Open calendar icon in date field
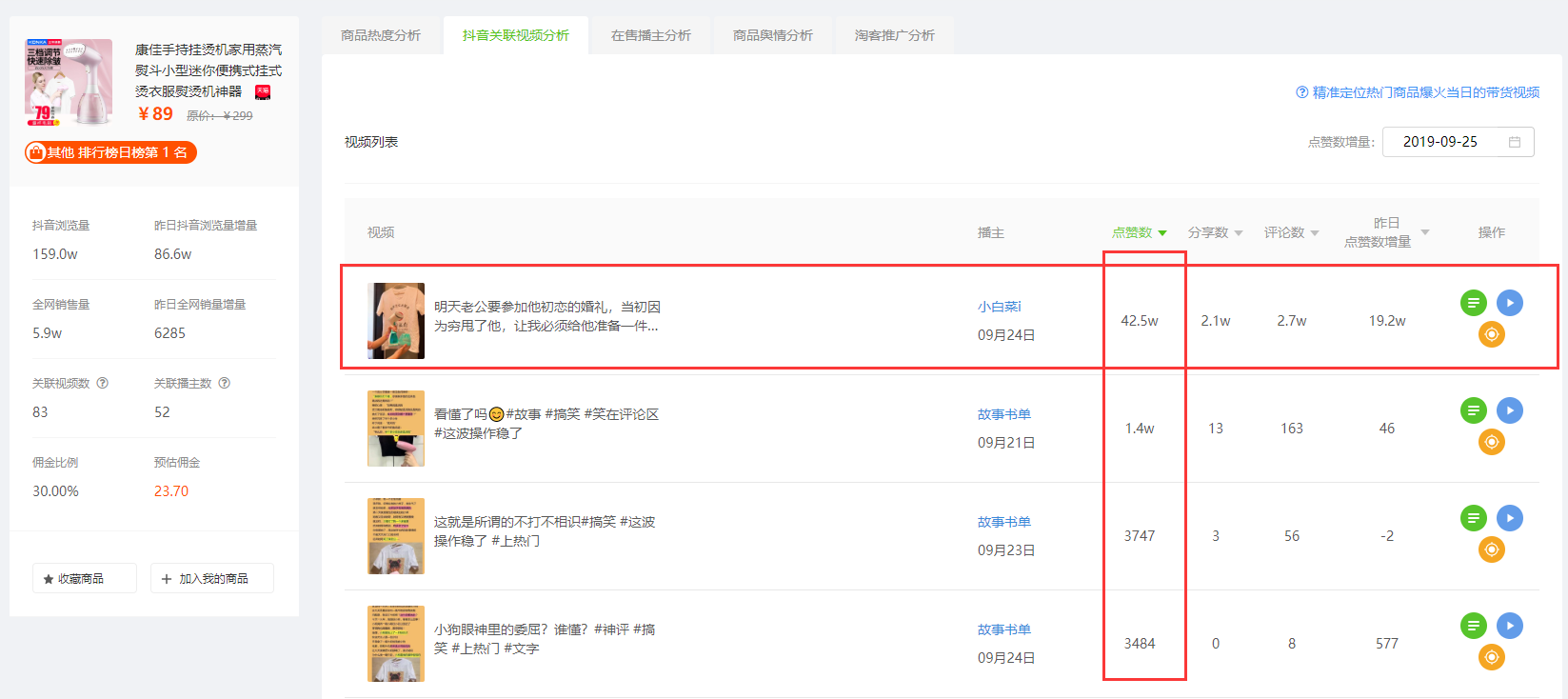 point(1515,142)
